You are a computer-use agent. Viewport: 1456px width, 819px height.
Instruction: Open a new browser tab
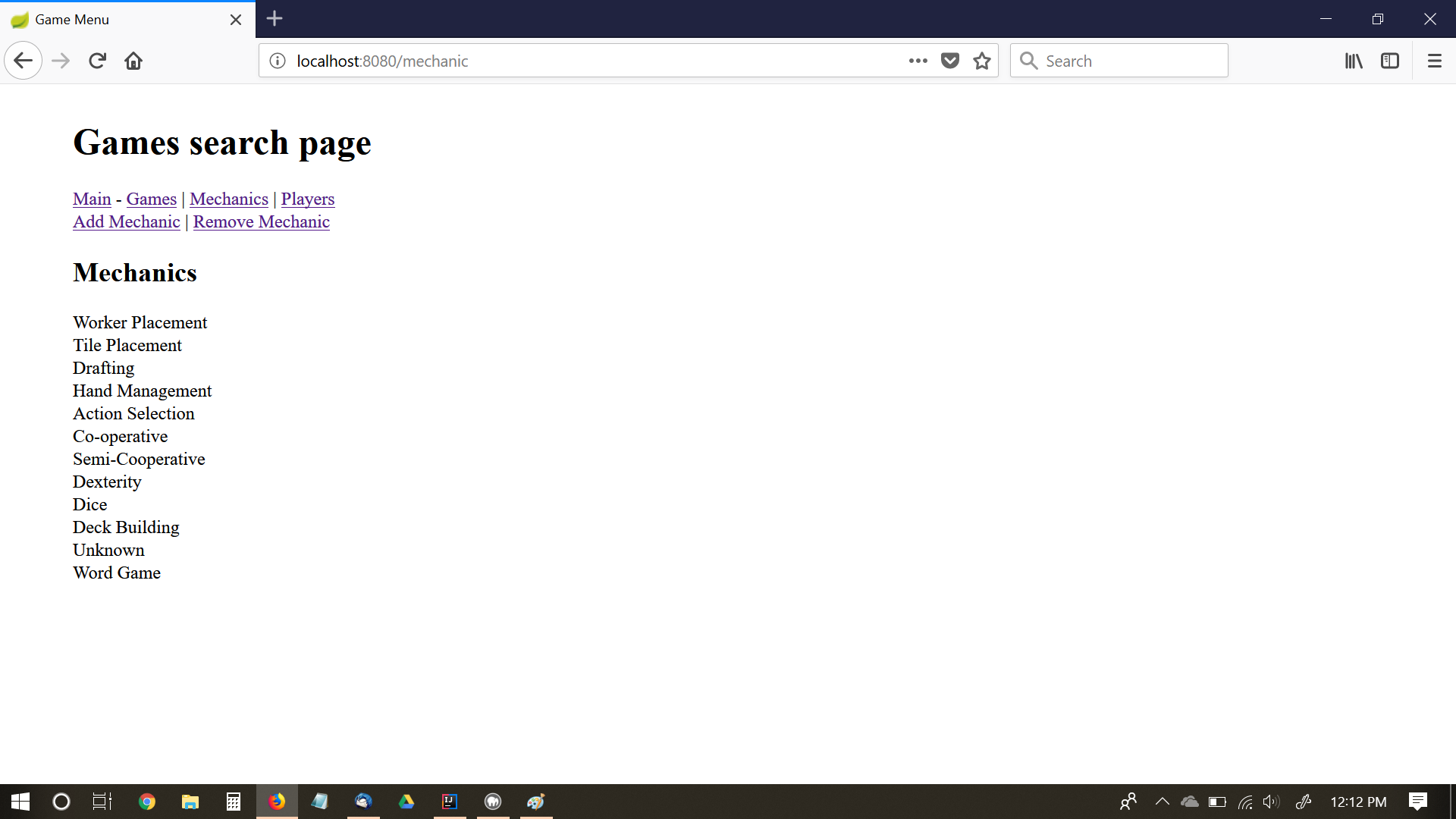(x=275, y=19)
